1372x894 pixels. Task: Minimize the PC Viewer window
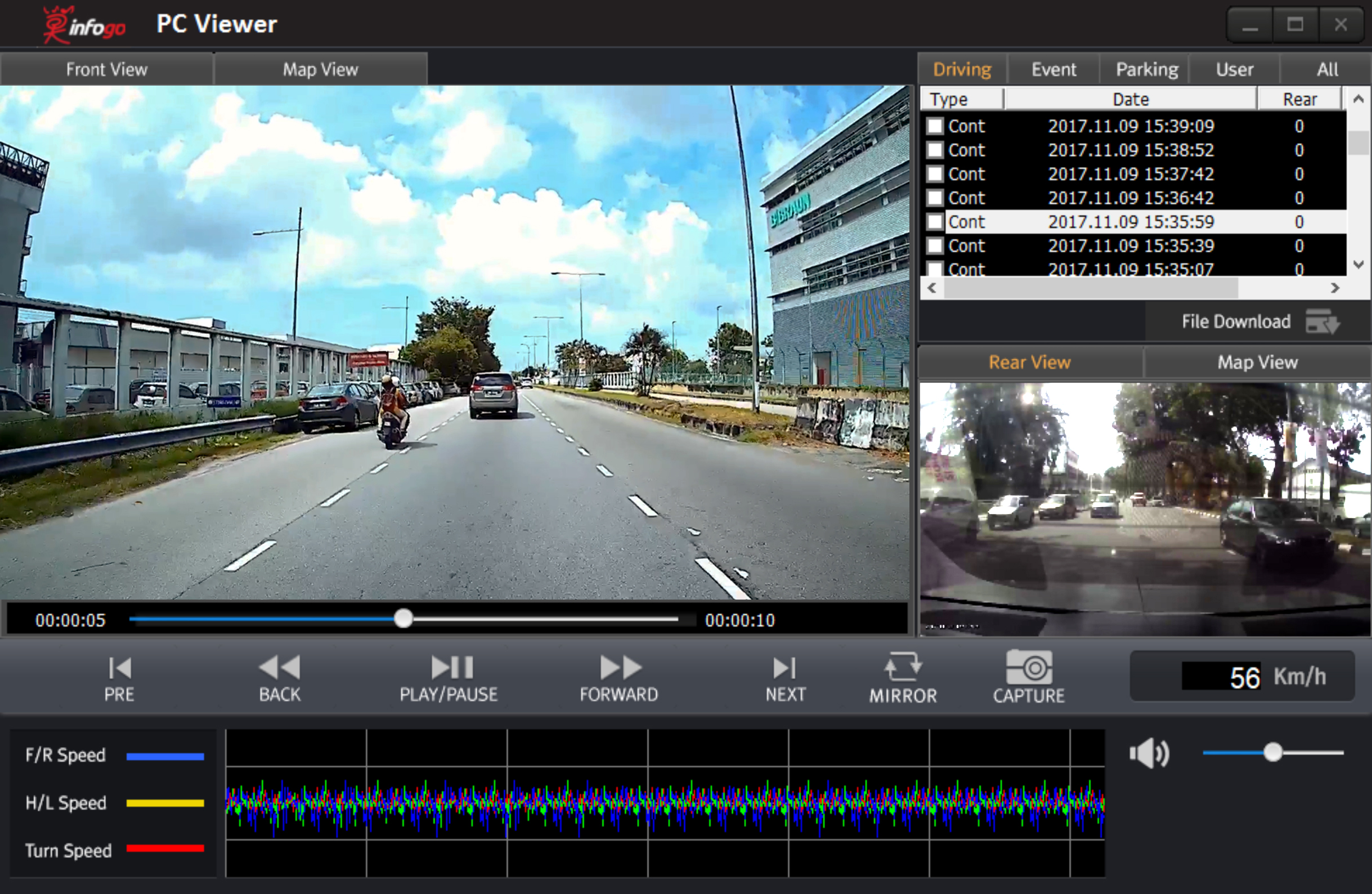point(1250,25)
